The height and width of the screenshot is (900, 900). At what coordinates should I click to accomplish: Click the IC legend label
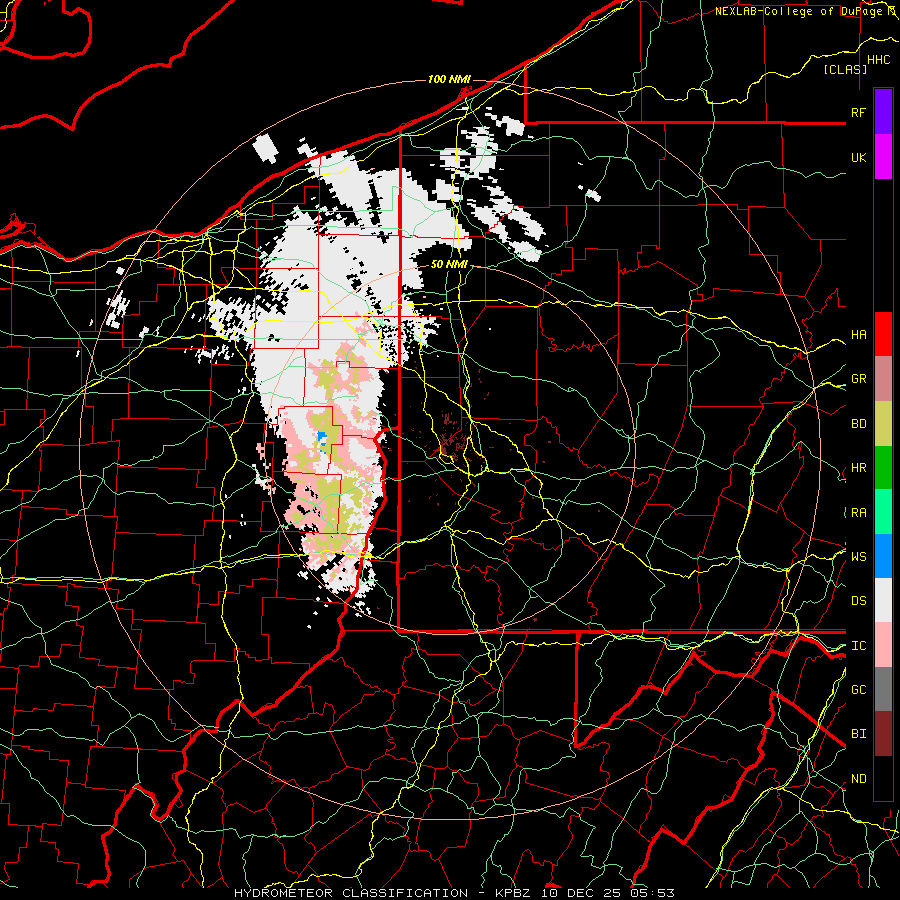pyautogui.click(x=859, y=646)
